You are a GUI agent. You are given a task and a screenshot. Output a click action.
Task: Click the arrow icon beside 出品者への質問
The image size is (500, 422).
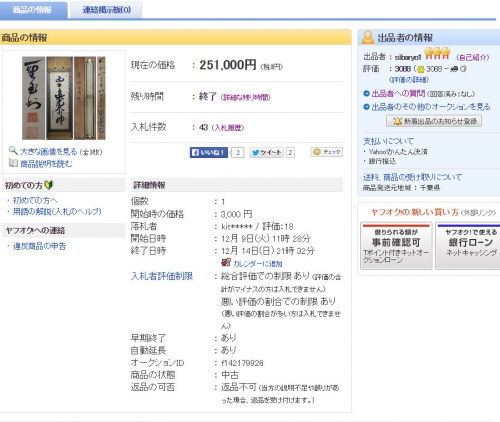click(366, 94)
